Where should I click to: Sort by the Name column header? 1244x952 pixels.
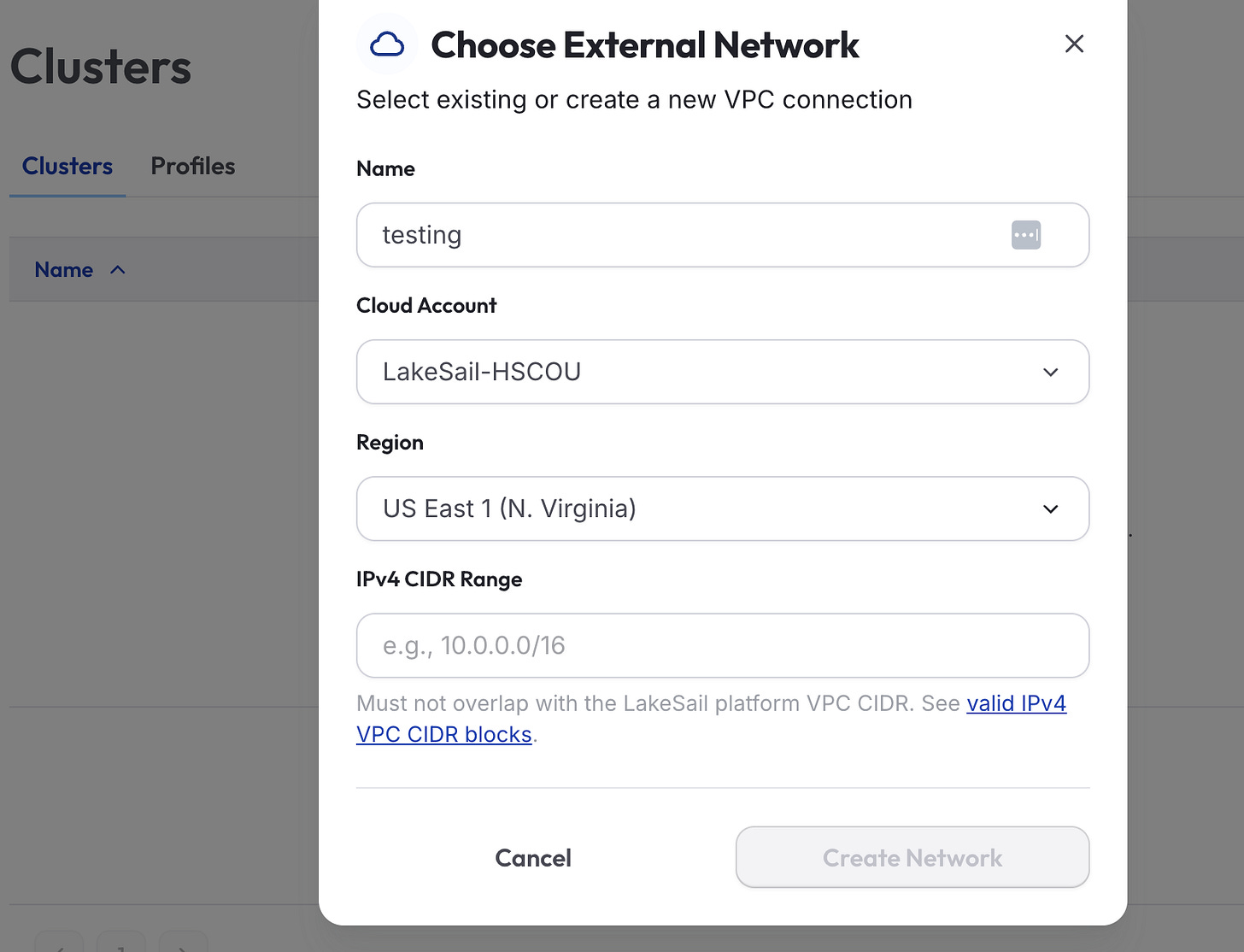[x=64, y=270]
